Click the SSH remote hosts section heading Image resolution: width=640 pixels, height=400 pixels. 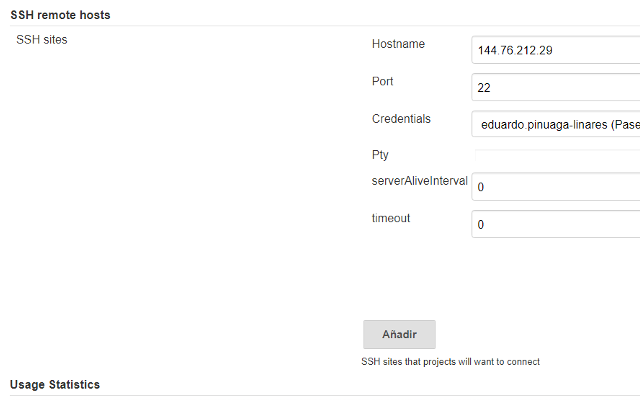[x=60, y=15]
